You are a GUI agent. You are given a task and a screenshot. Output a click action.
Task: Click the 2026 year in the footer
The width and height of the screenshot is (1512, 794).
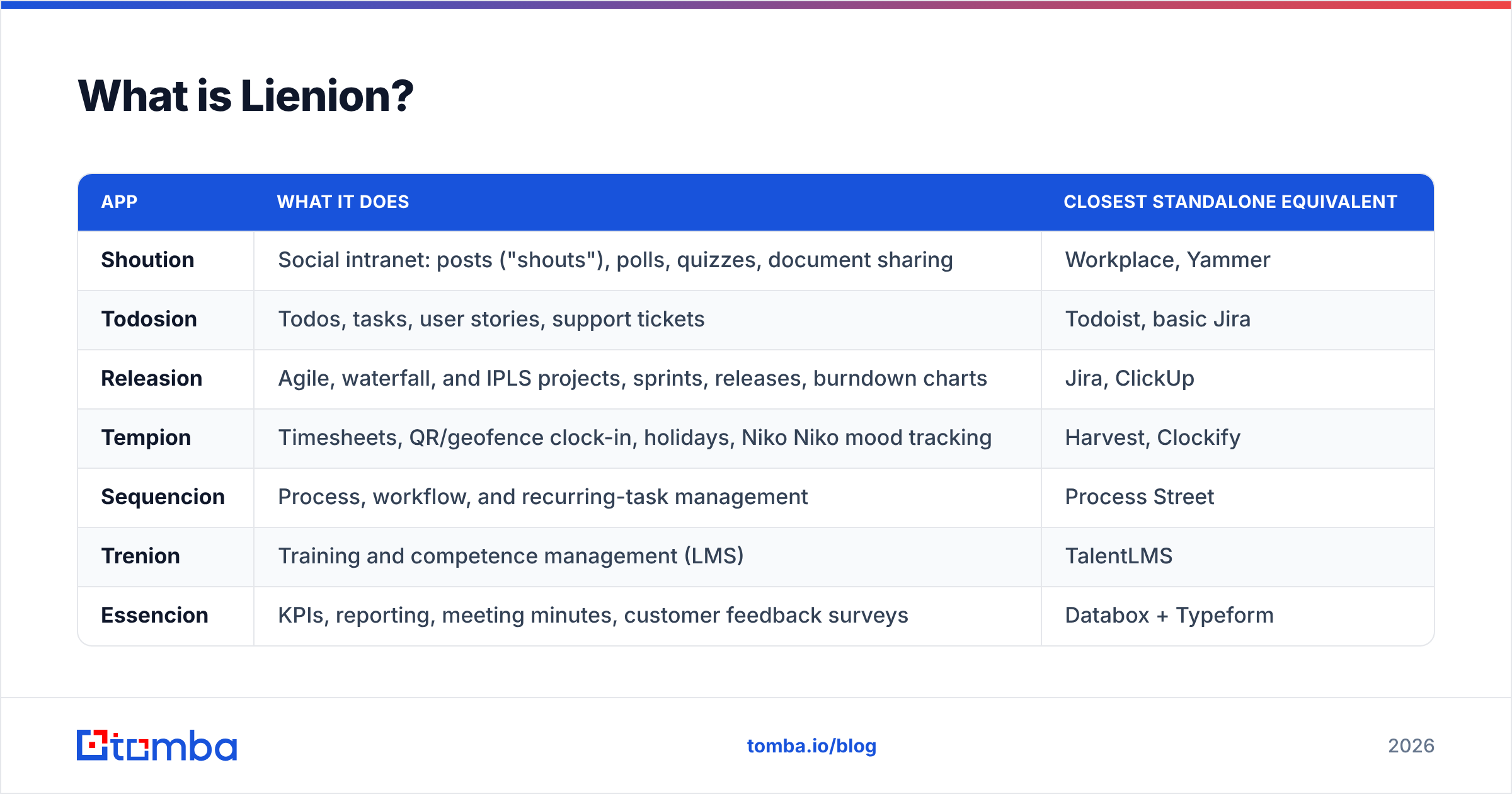[1411, 746]
